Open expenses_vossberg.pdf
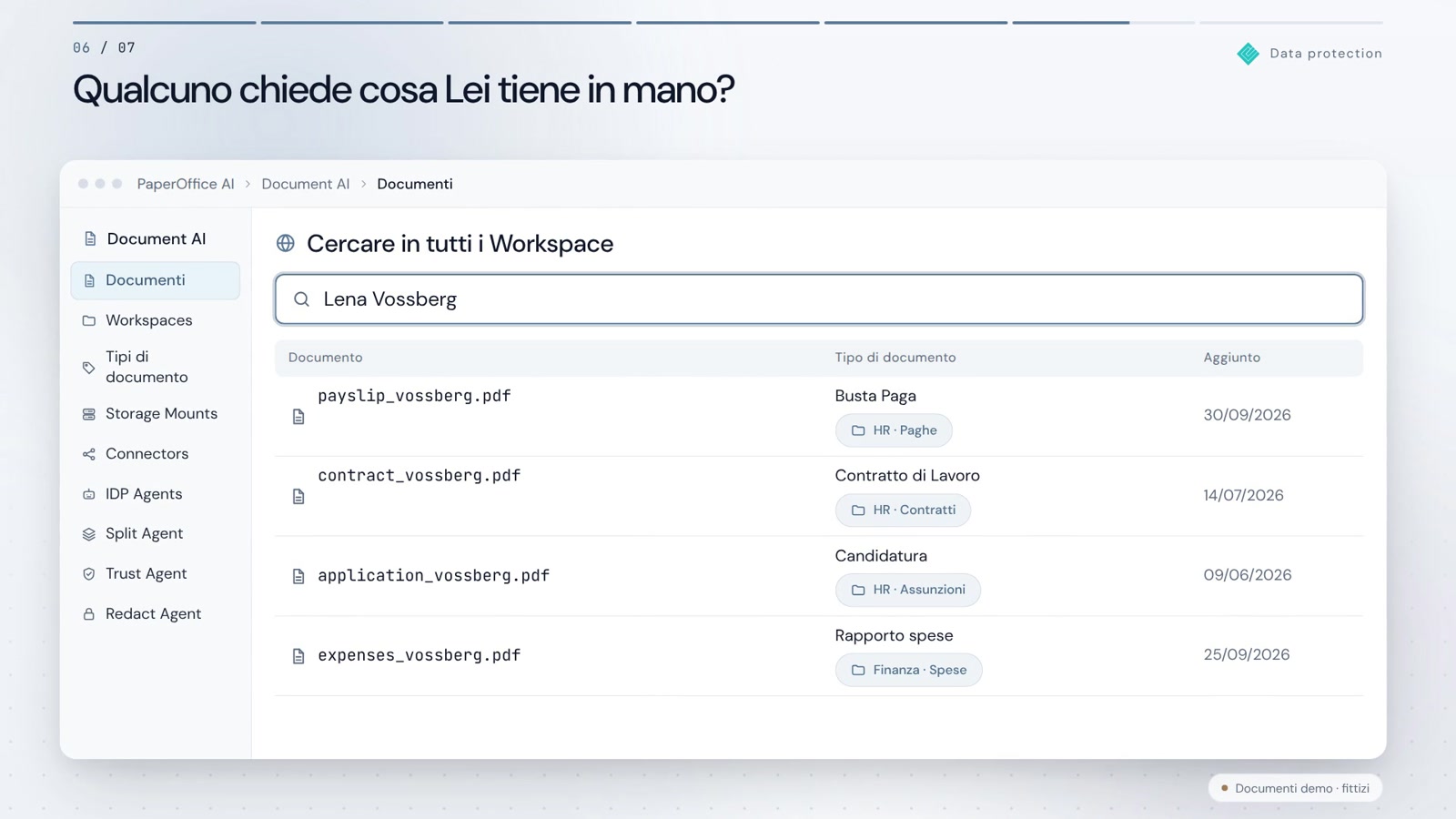1456x819 pixels. (420, 655)
